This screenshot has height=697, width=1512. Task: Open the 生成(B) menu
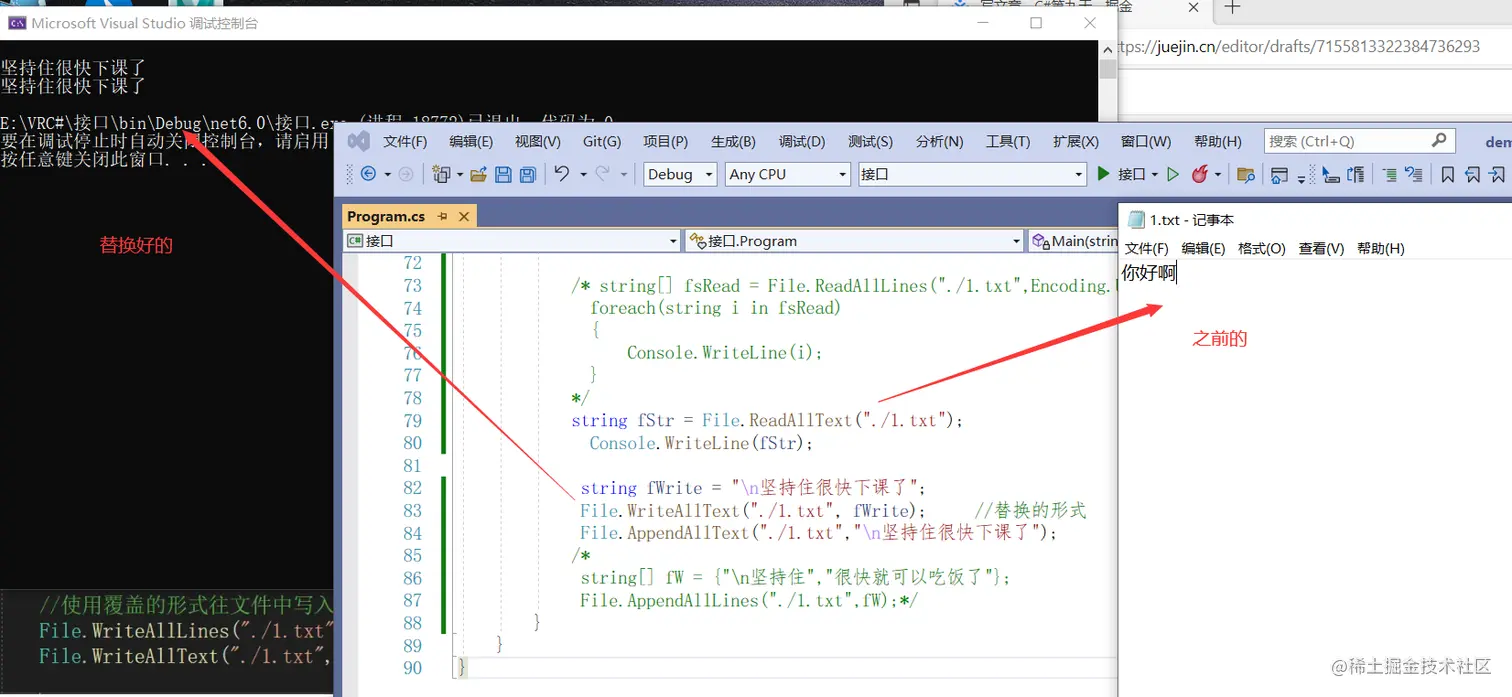click(x=733, y=142)
